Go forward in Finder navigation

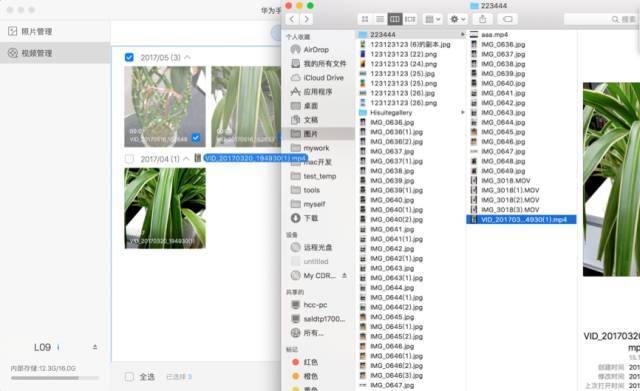(306, 19)
